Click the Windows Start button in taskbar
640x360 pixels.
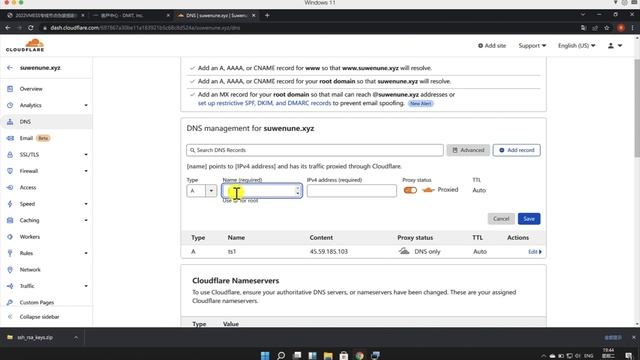coord(265,356)
